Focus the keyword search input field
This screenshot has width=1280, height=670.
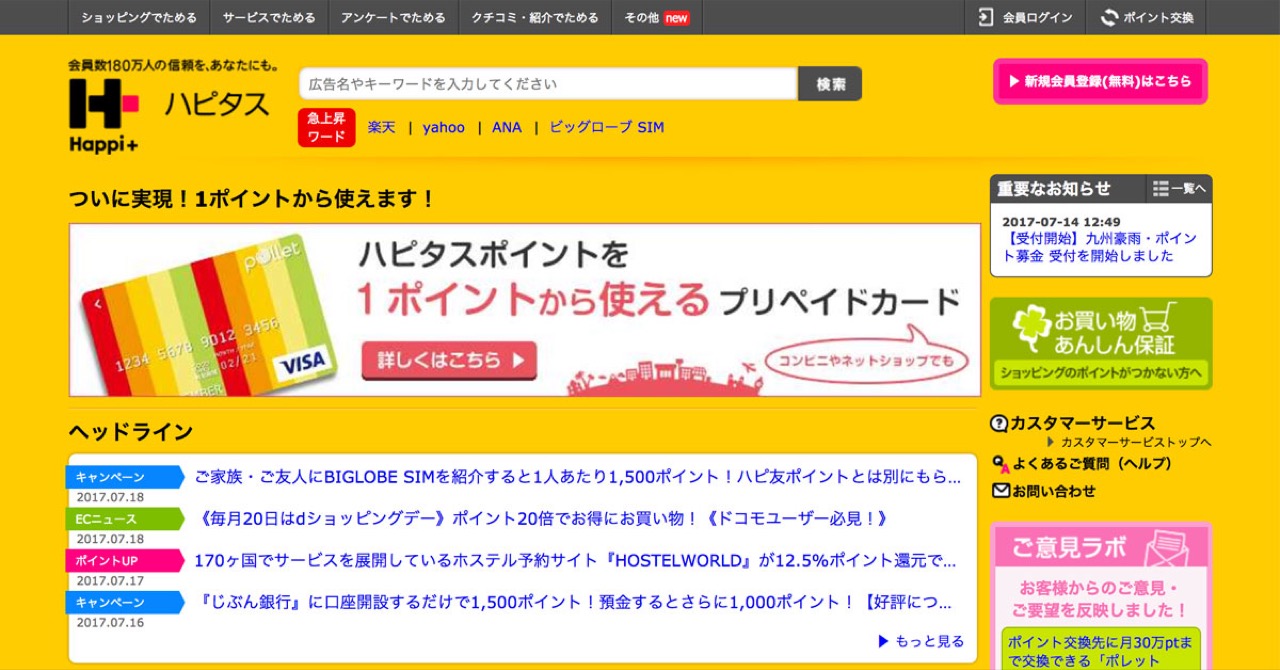pos(548,84)
